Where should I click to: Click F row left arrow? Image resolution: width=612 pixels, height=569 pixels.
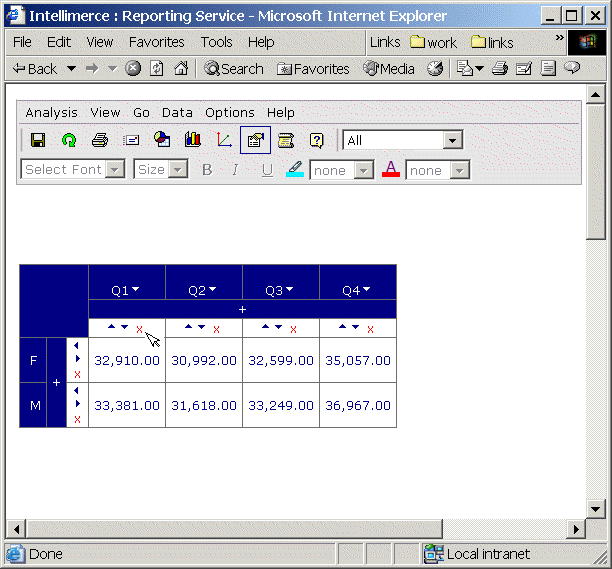(x=76, y=345)
